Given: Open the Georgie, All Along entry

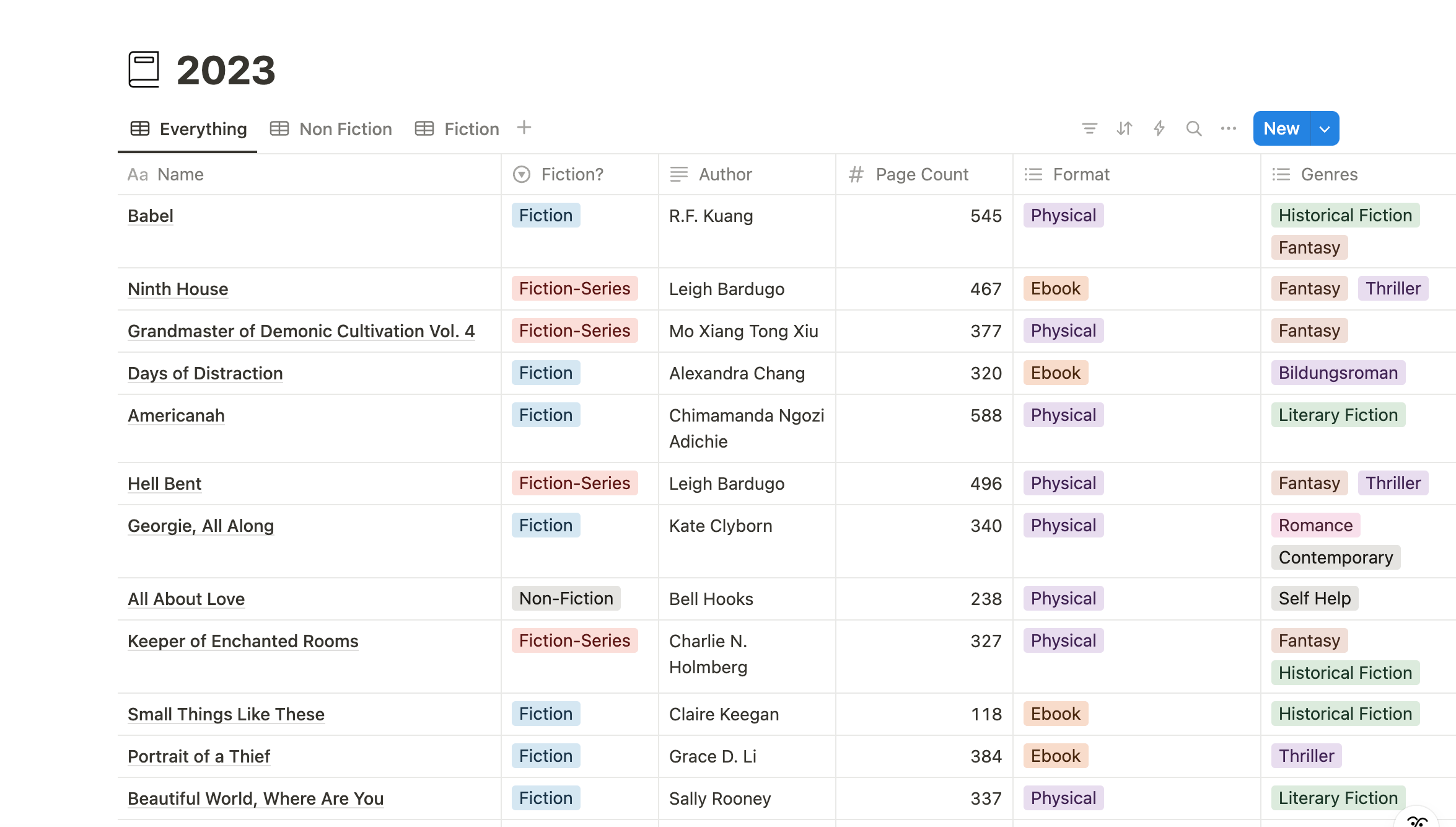Looking at the screenshot, I should click(x=201, y=526).
